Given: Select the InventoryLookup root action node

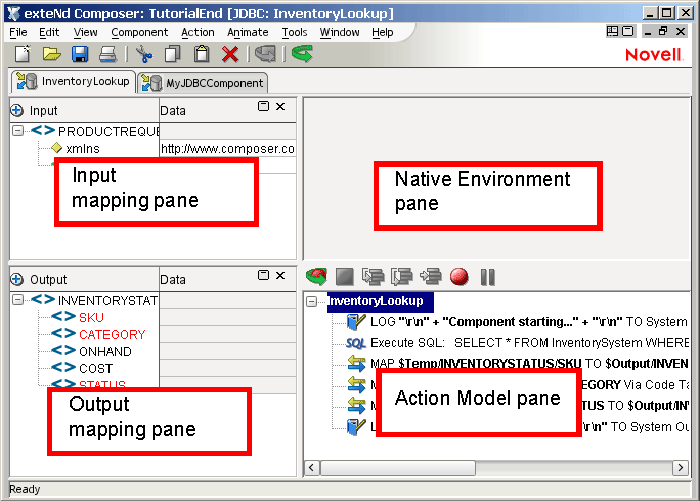Looking at the screenshot, I should click(x=380, y=301).
